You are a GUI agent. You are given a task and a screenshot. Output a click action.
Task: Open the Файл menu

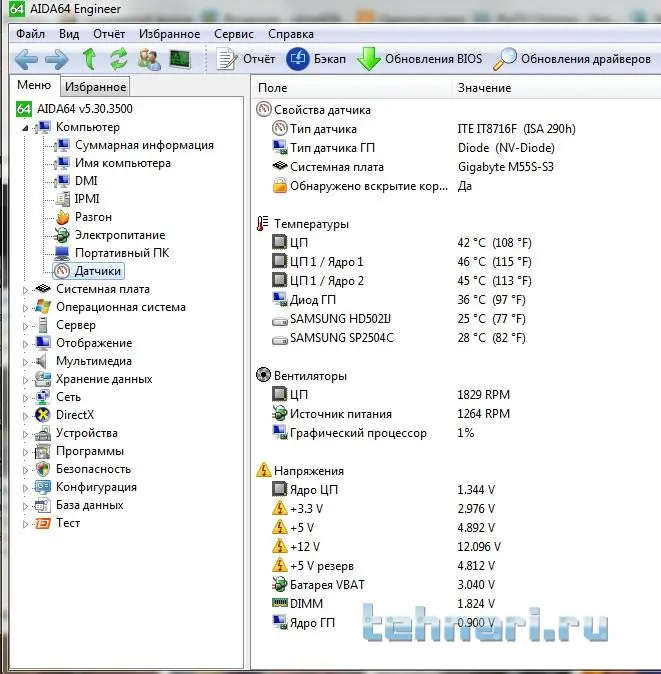tap(30, 34)
